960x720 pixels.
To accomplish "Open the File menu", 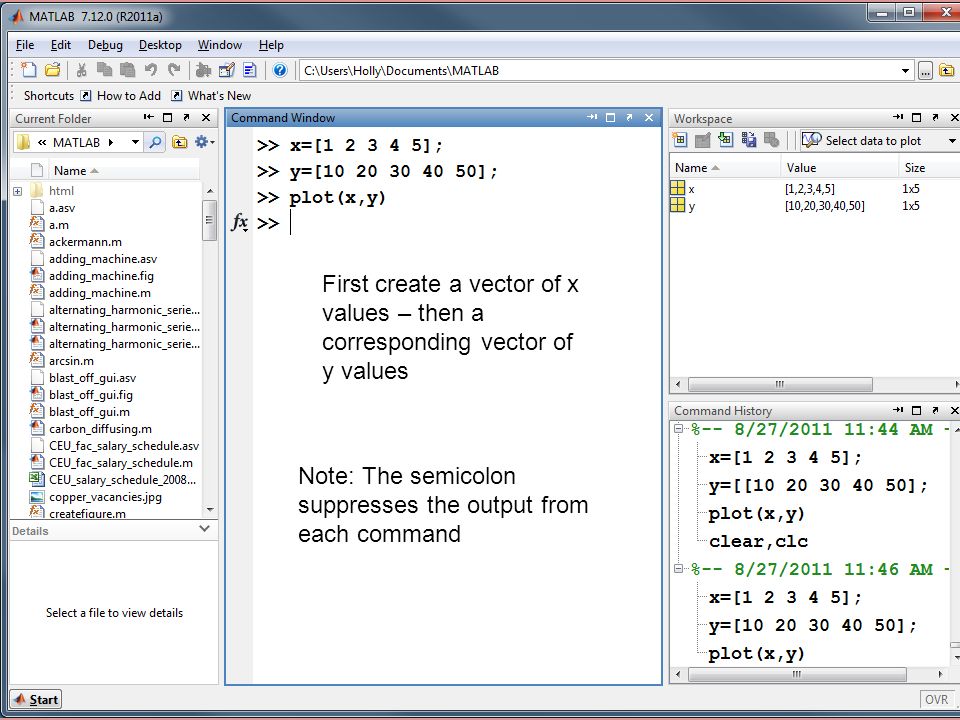I will point(25,45).
